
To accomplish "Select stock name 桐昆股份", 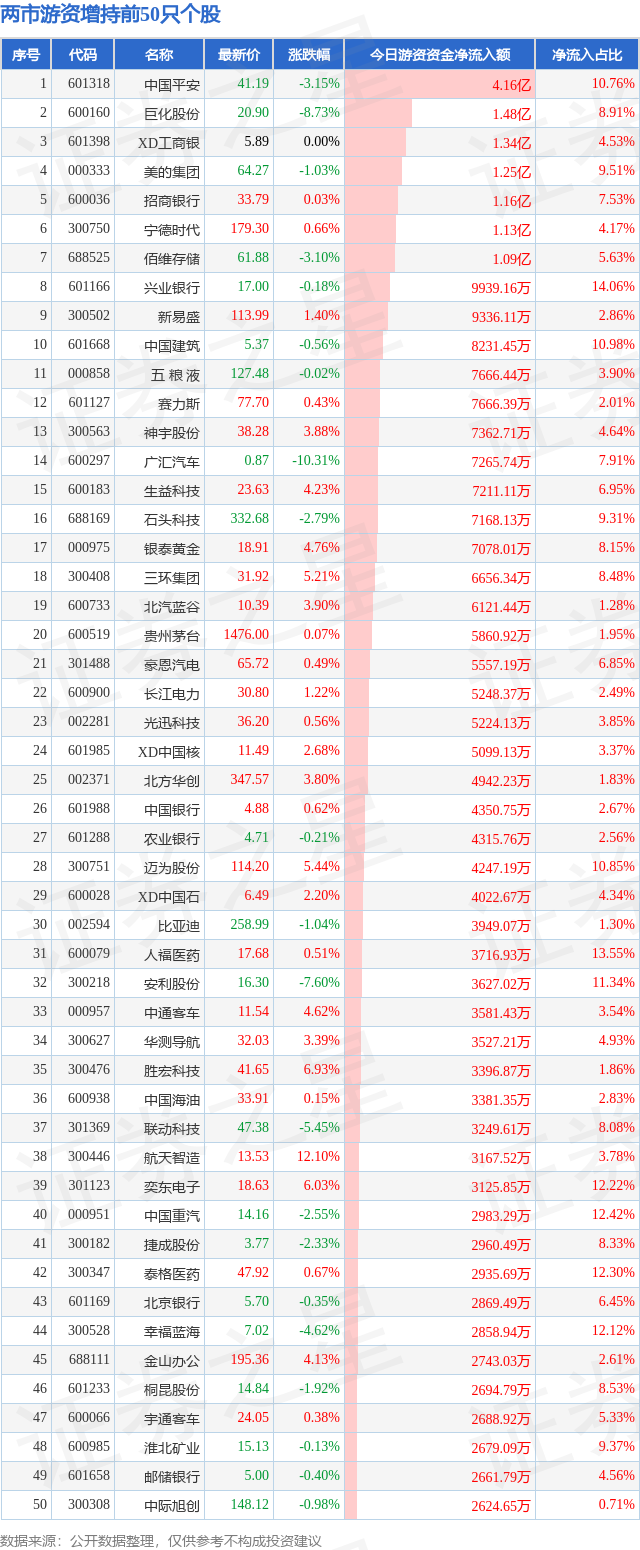I will click(x=172, y=1390).
